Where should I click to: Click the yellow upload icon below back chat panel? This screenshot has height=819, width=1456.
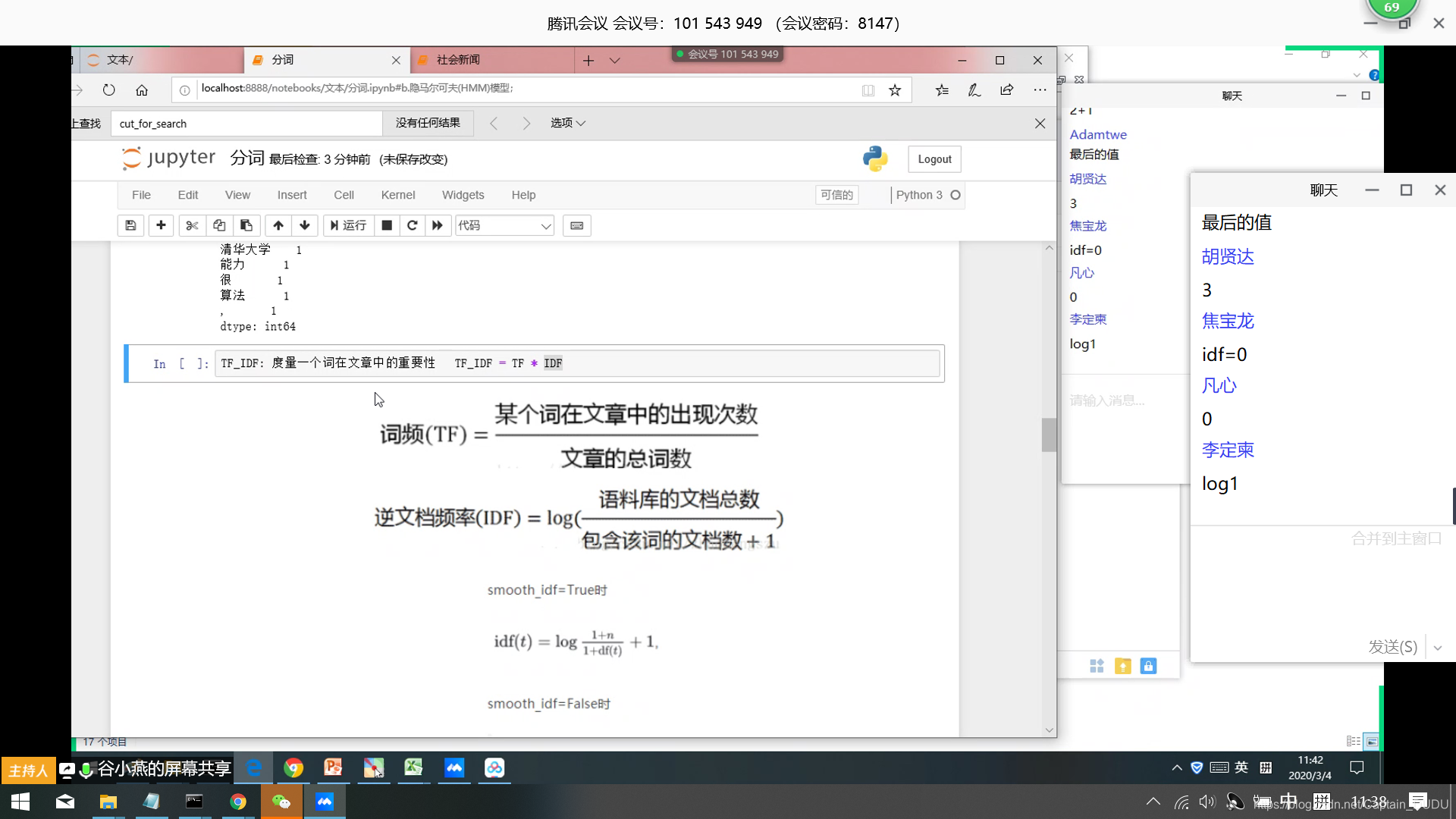[1122, 666]
